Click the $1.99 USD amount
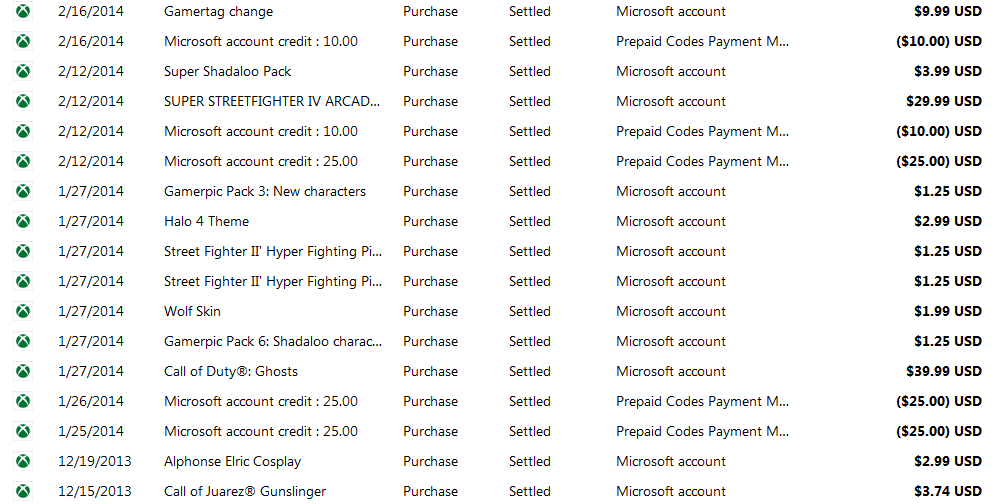The height and width of the screenshot is (504, 998). (948, 311)
